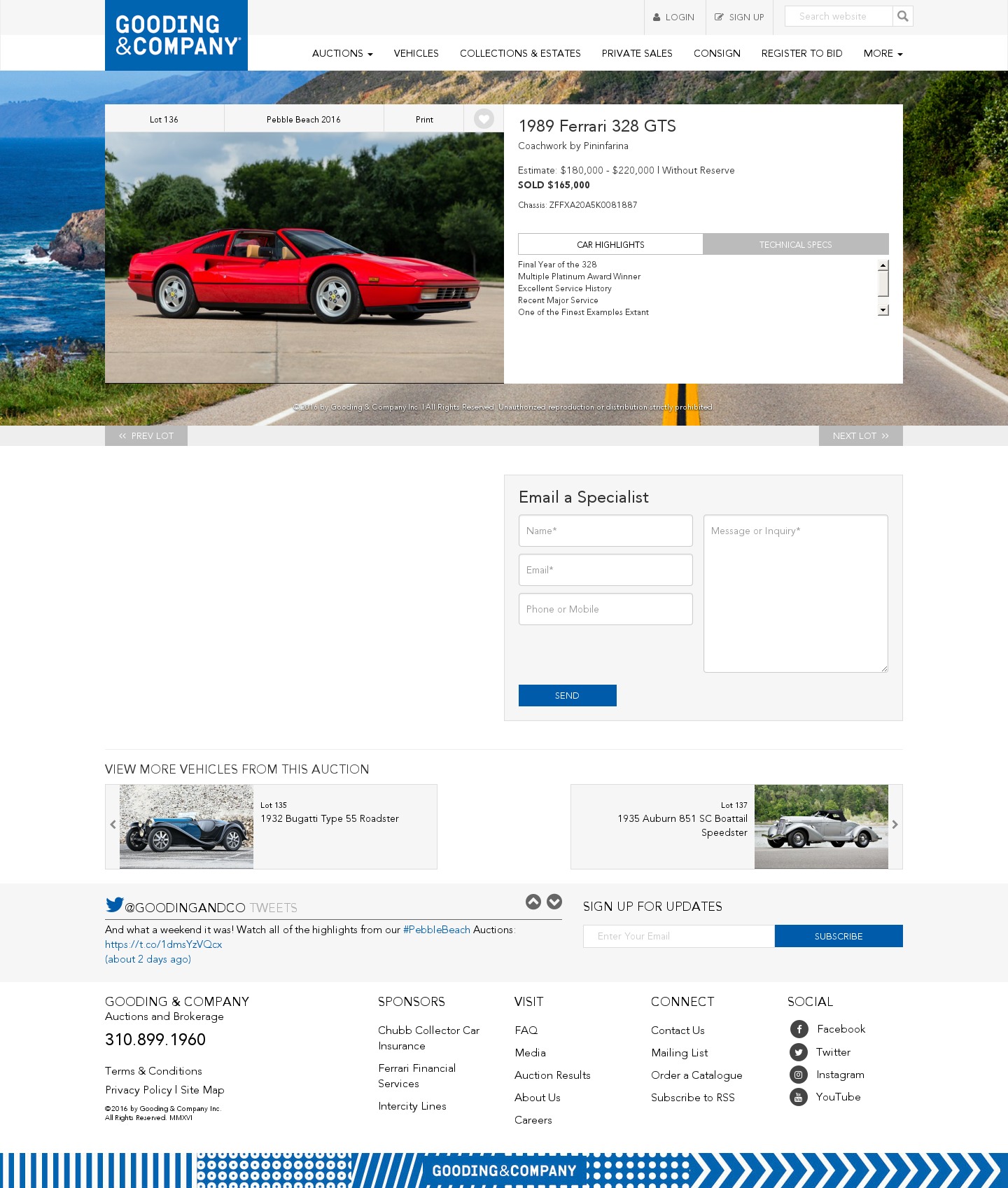
Task: Focus the Email specialist input field
Action: 605,570
